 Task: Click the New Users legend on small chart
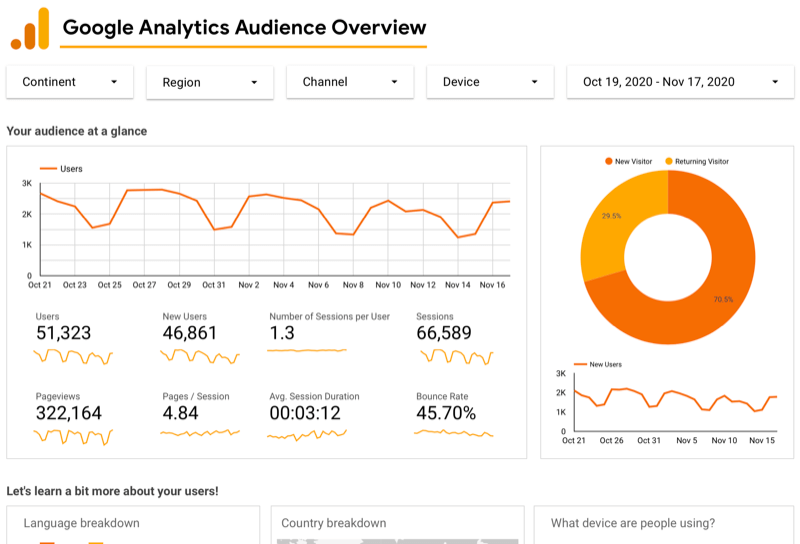coord(597,364)
